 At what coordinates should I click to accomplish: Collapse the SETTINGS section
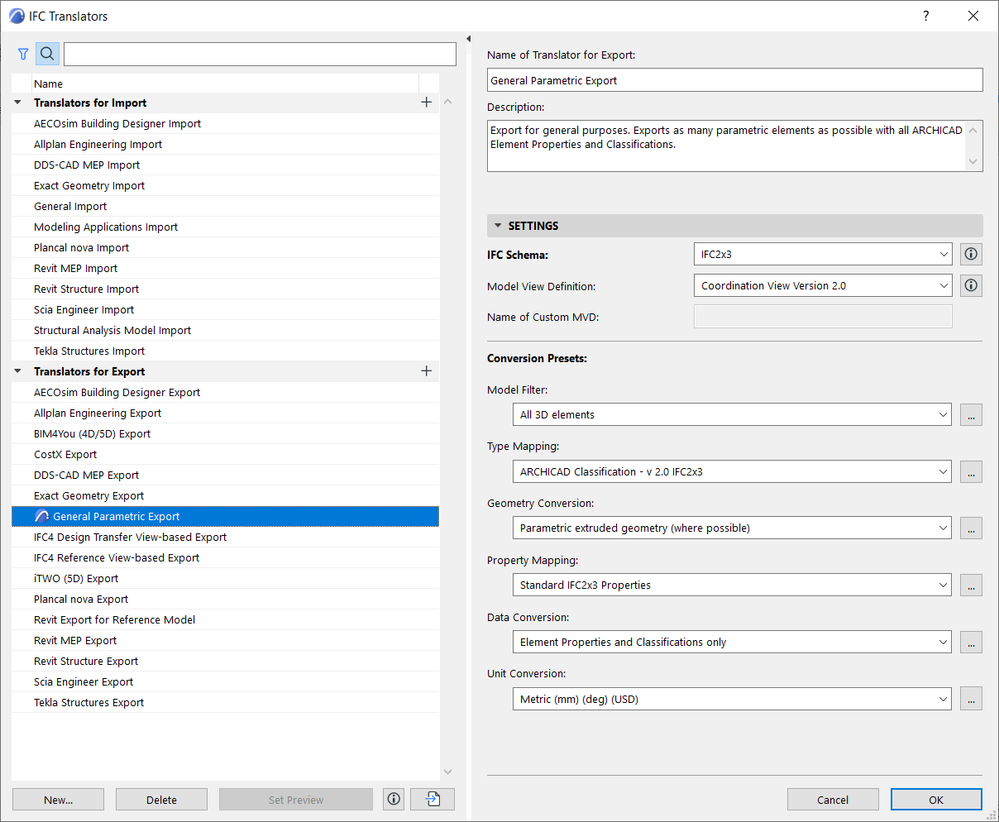click(x=498, y=226)
